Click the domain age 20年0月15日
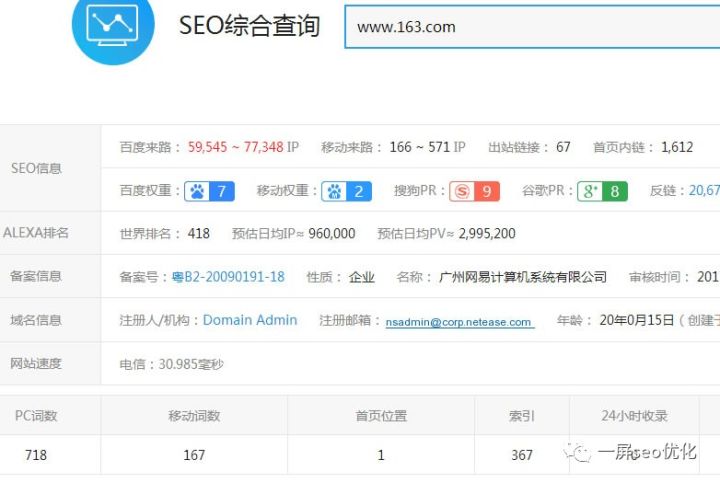 click(x=636, y=320)
